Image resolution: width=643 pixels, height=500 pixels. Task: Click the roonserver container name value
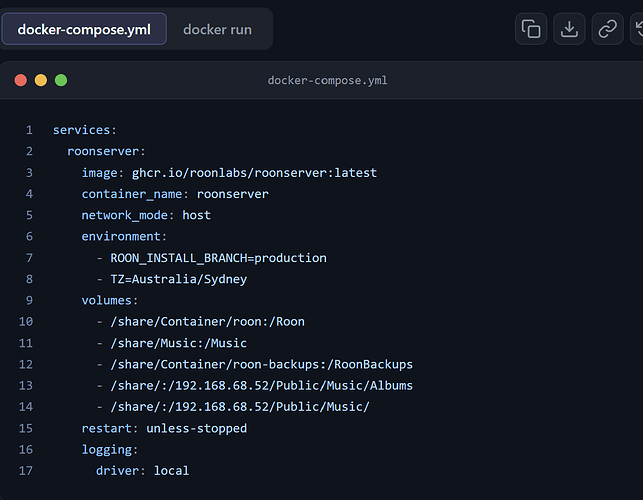(233, 194)
